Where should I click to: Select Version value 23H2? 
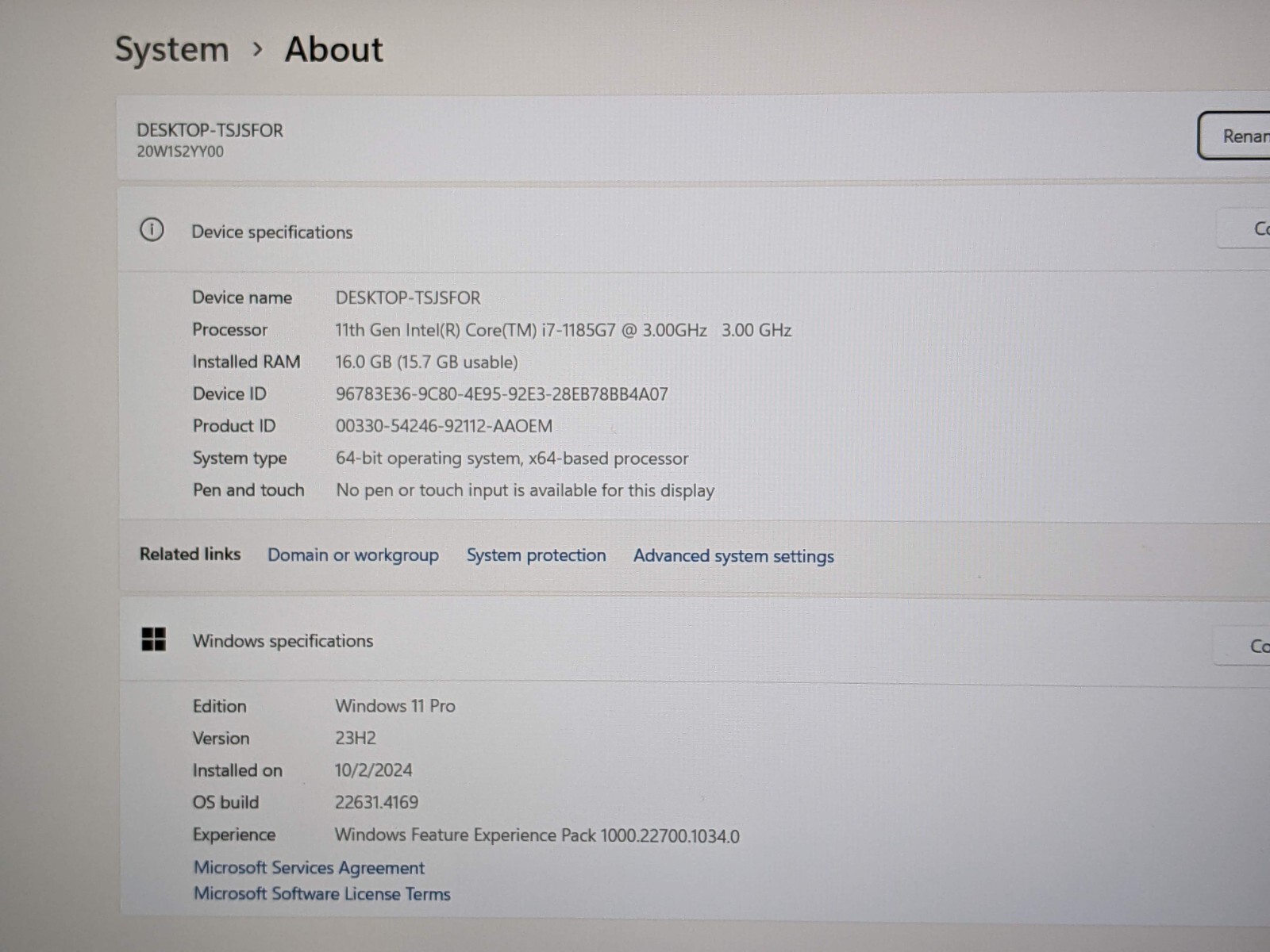coord(356,738)
